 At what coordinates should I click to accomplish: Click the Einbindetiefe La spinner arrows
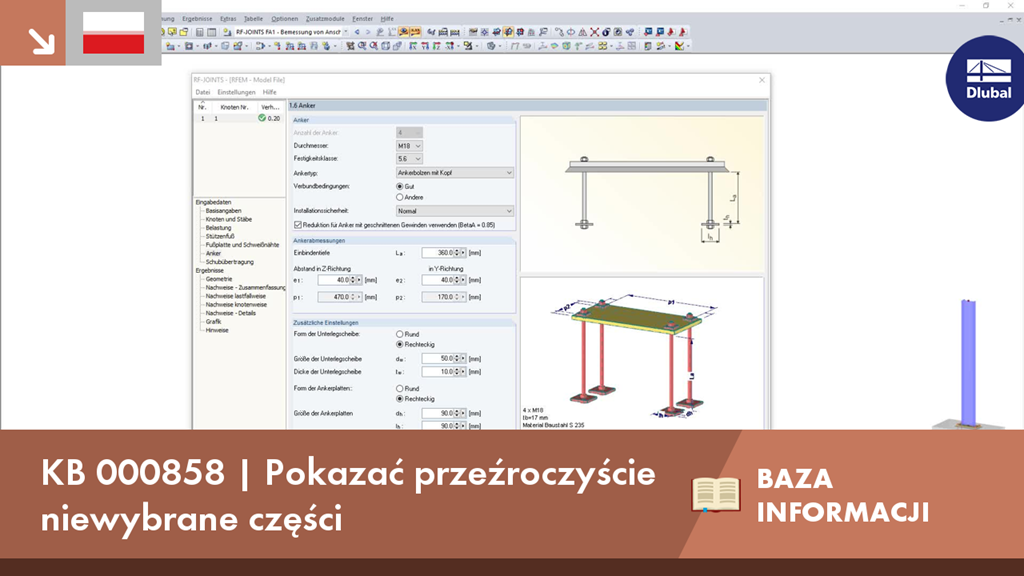456,253
